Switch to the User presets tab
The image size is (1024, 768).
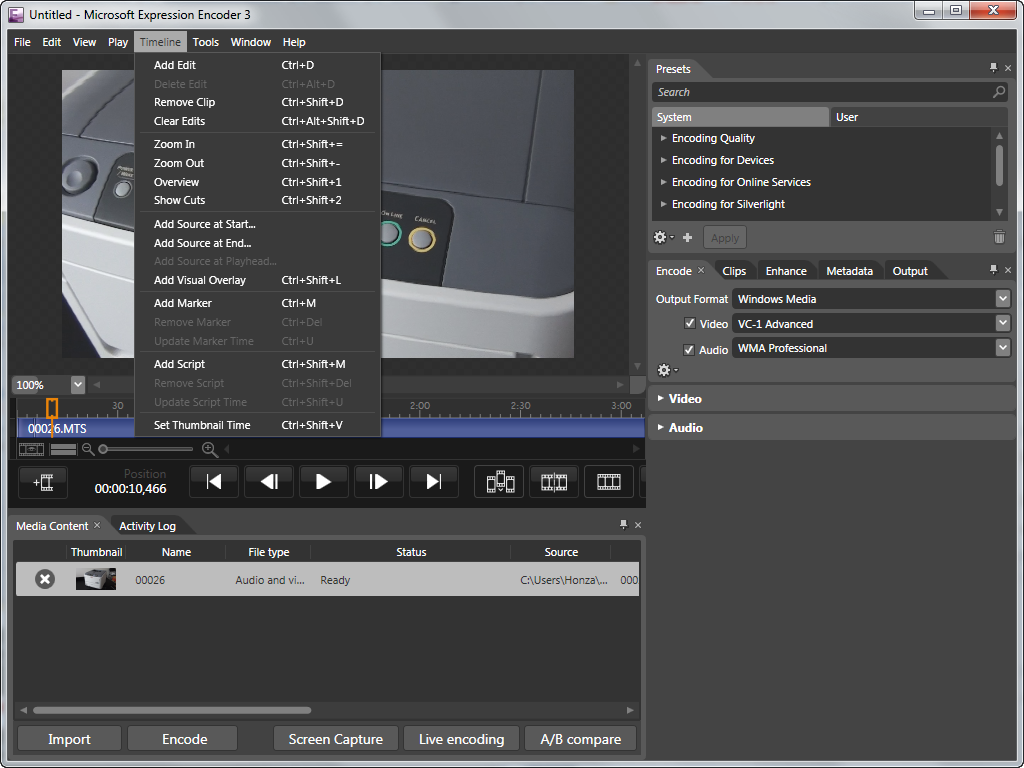coord(919,117)
